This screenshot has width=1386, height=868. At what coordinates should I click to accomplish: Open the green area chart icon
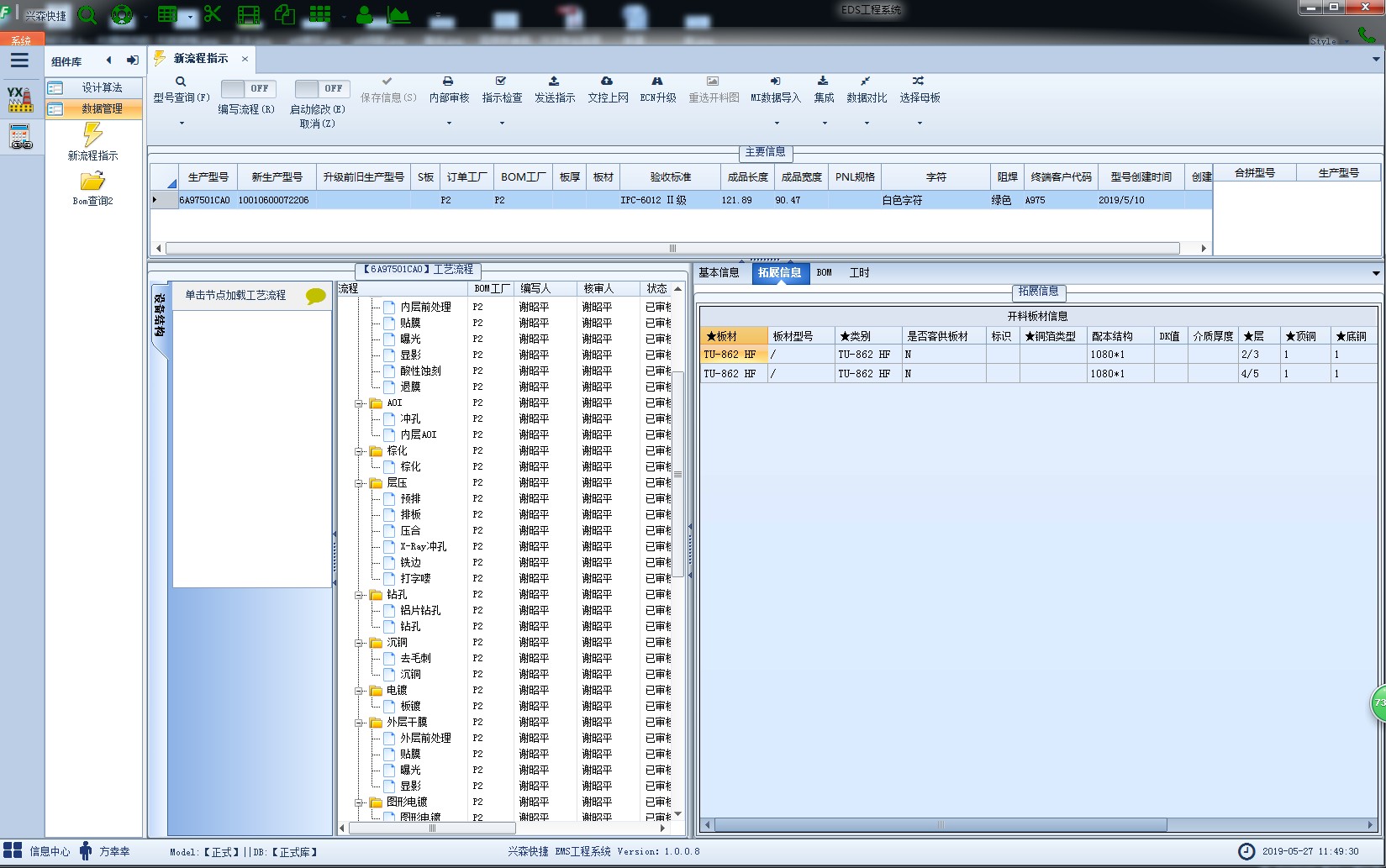coord(398,14)
